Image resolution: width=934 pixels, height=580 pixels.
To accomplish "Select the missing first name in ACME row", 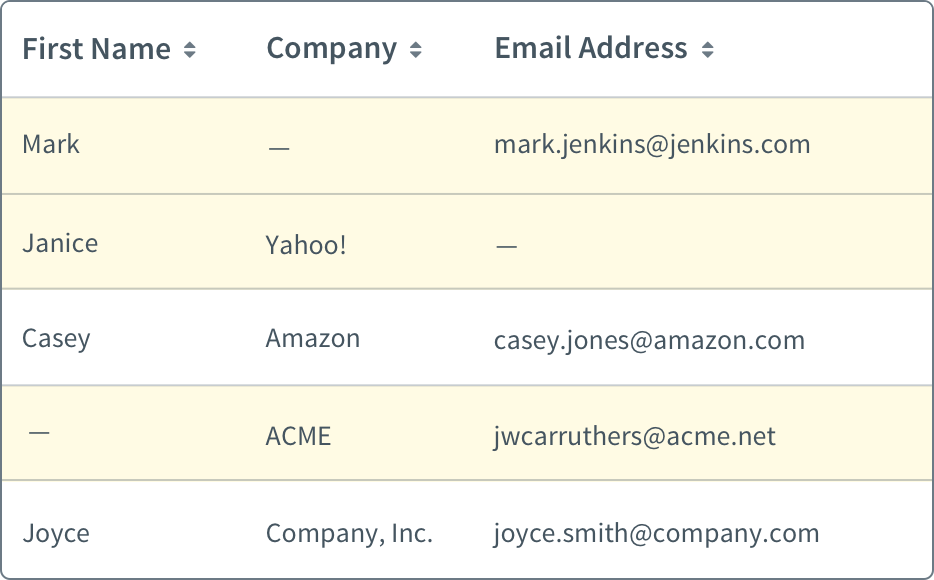I will point(39,432).
